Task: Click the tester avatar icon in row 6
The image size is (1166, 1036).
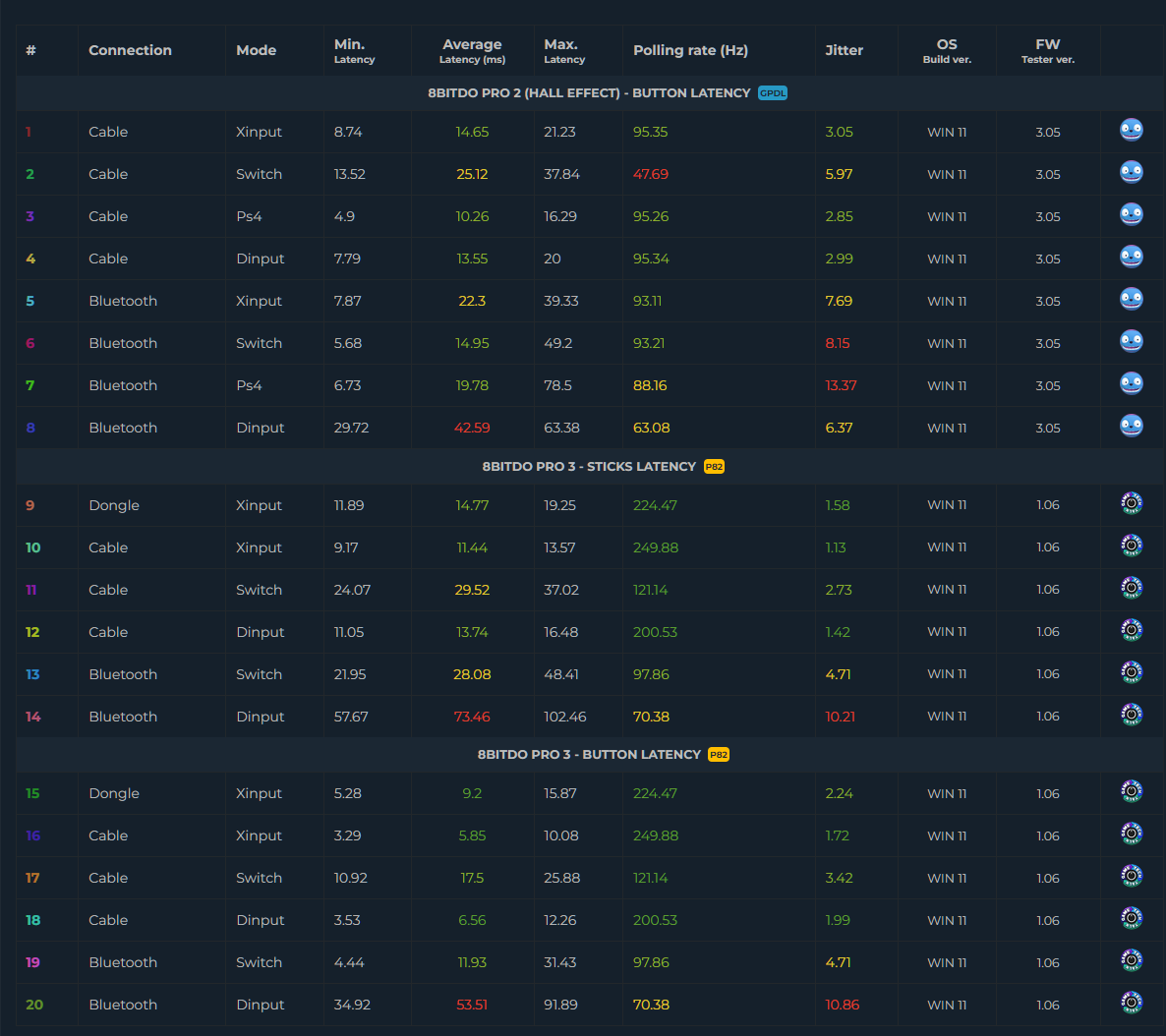Action: click(x=1131, y=342)
